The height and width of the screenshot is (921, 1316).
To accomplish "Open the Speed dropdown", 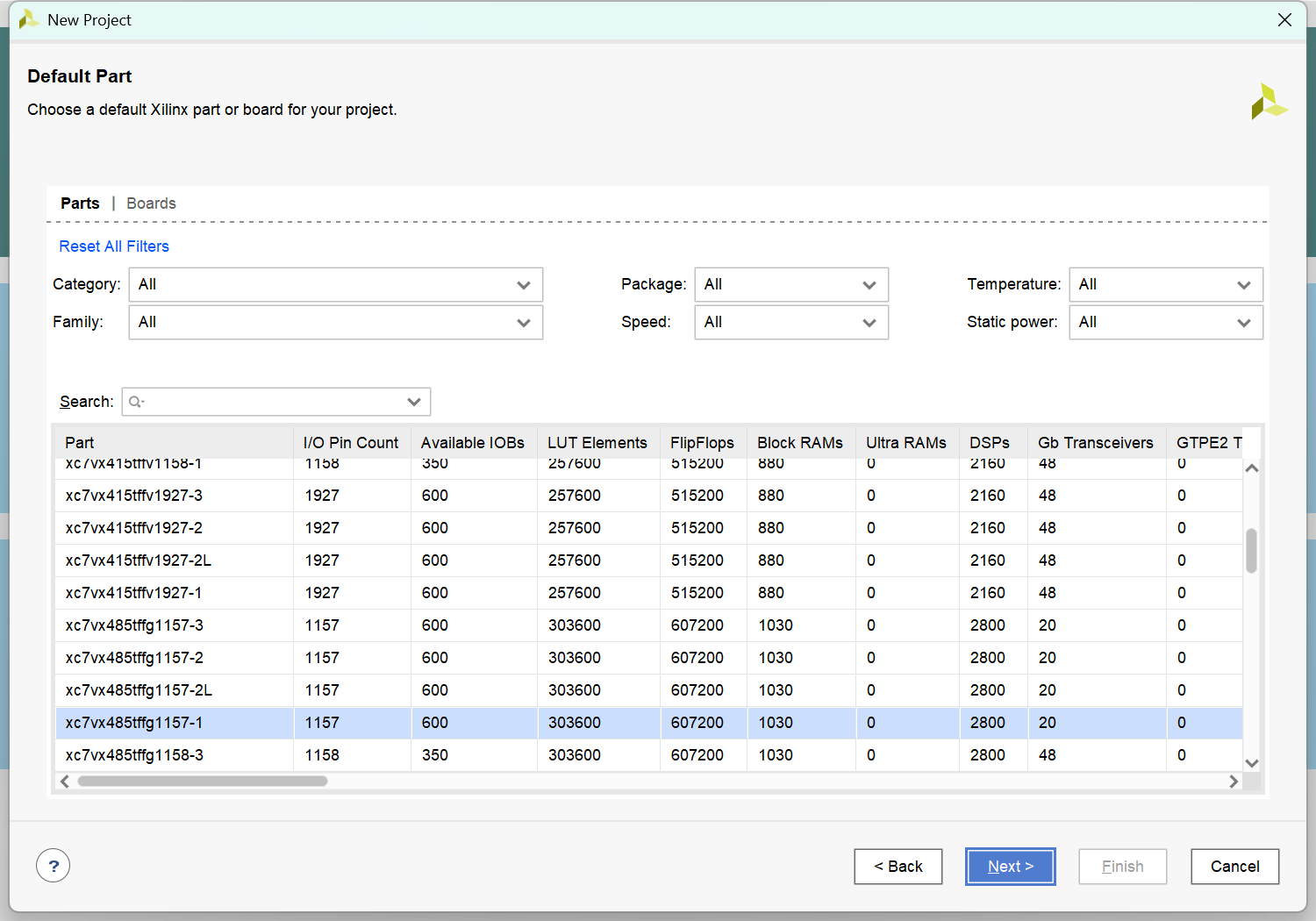I will pos(791,322).
